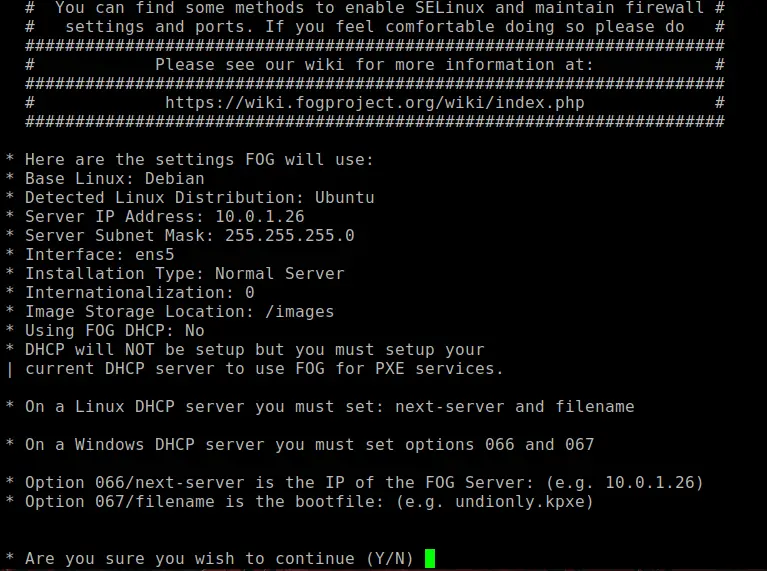Image resolution: width=767 pixels, height=571 pixels.
Task: Click the SELinux and firewall notice line
Action: point(375,8)
